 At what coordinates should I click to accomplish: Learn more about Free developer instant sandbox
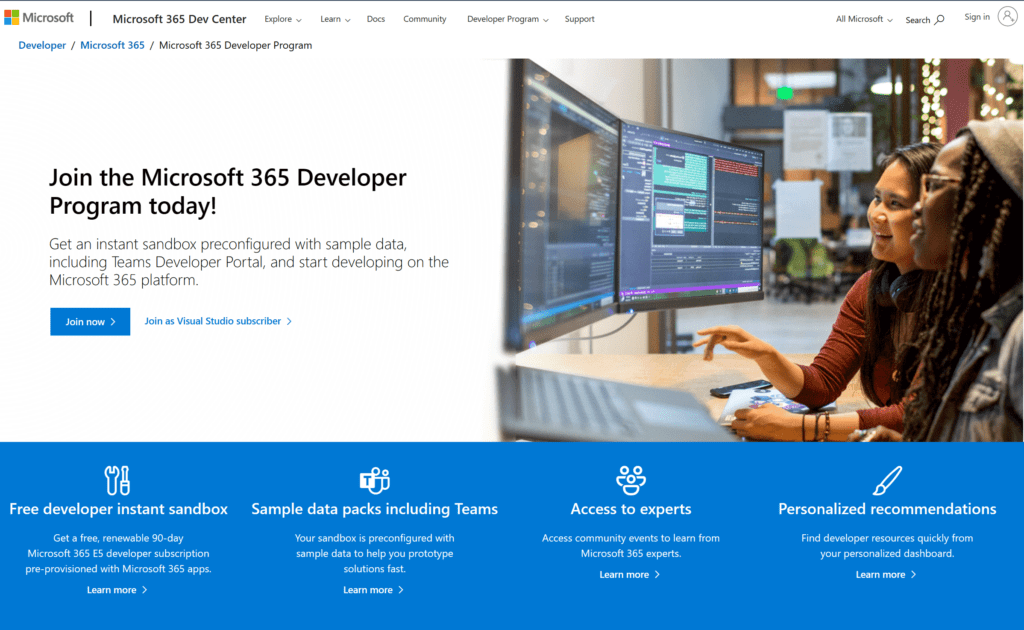117,590
